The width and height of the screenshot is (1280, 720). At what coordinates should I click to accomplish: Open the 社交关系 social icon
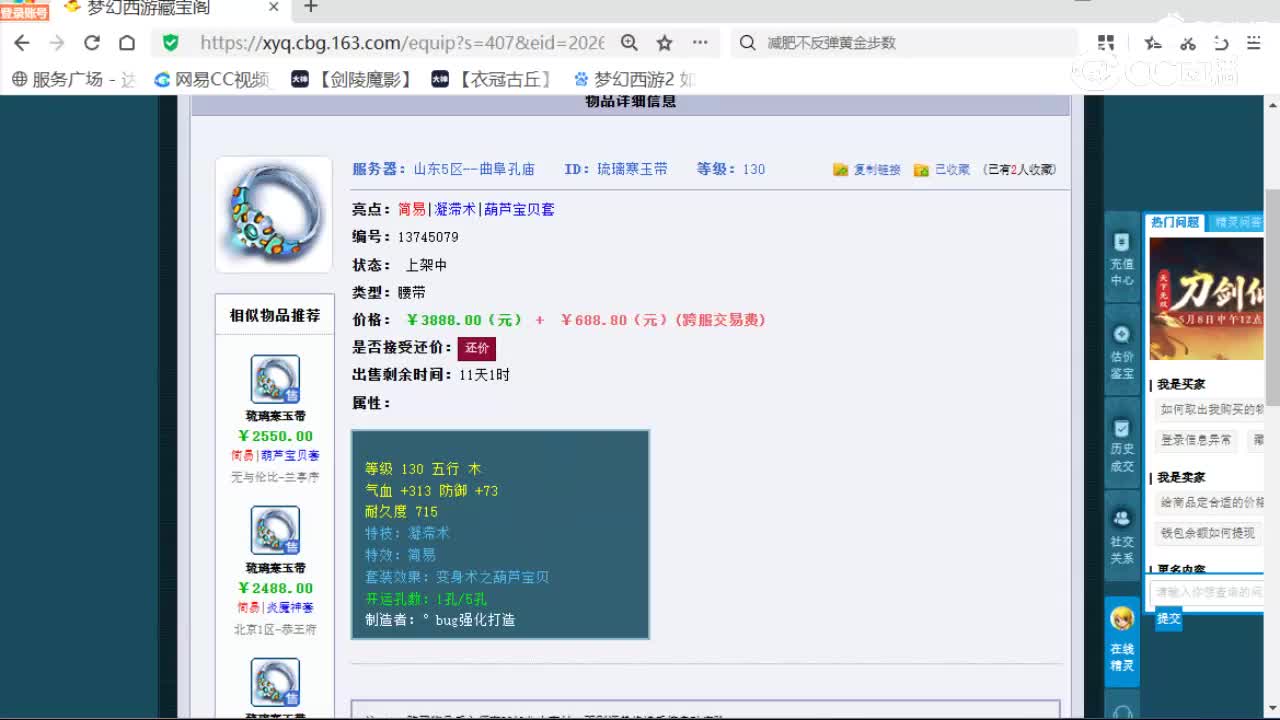click(x=1122, y=537)
